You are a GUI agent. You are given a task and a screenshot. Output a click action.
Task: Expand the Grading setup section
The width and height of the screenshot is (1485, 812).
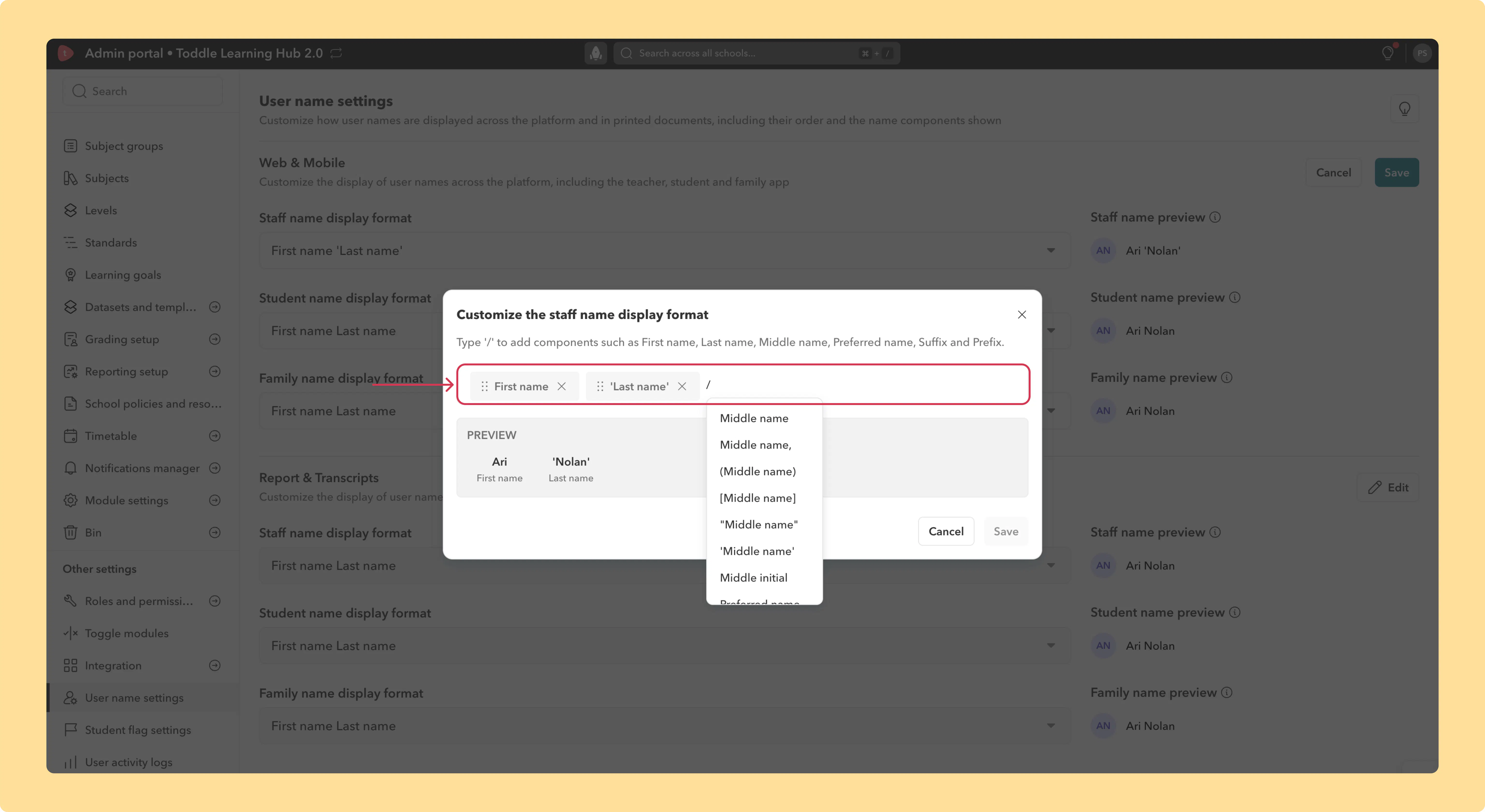pyautogui.click(x=214, y=340)
